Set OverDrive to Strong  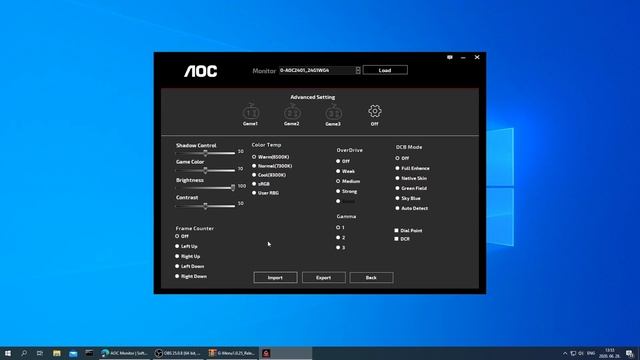347,191
